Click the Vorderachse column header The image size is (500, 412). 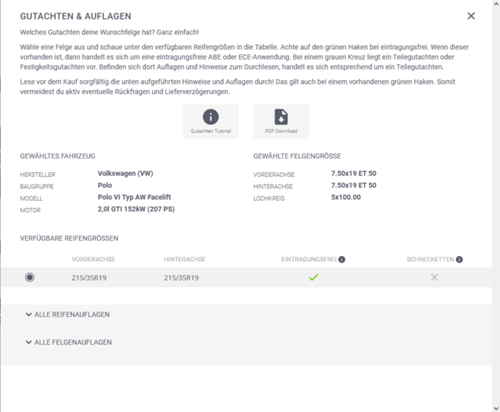(93, 259)
